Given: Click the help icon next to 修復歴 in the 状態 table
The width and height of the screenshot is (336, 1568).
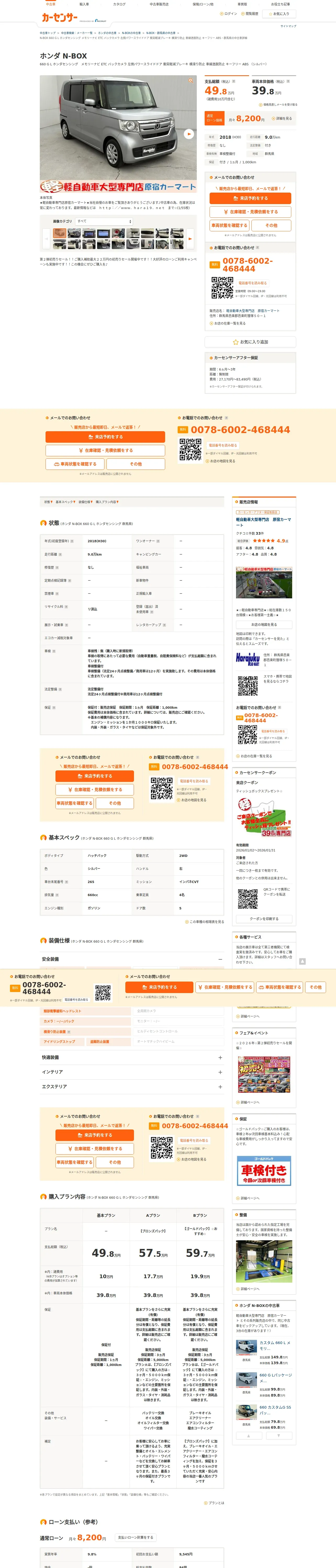Looking at the screenshot, I should point(57,567).
